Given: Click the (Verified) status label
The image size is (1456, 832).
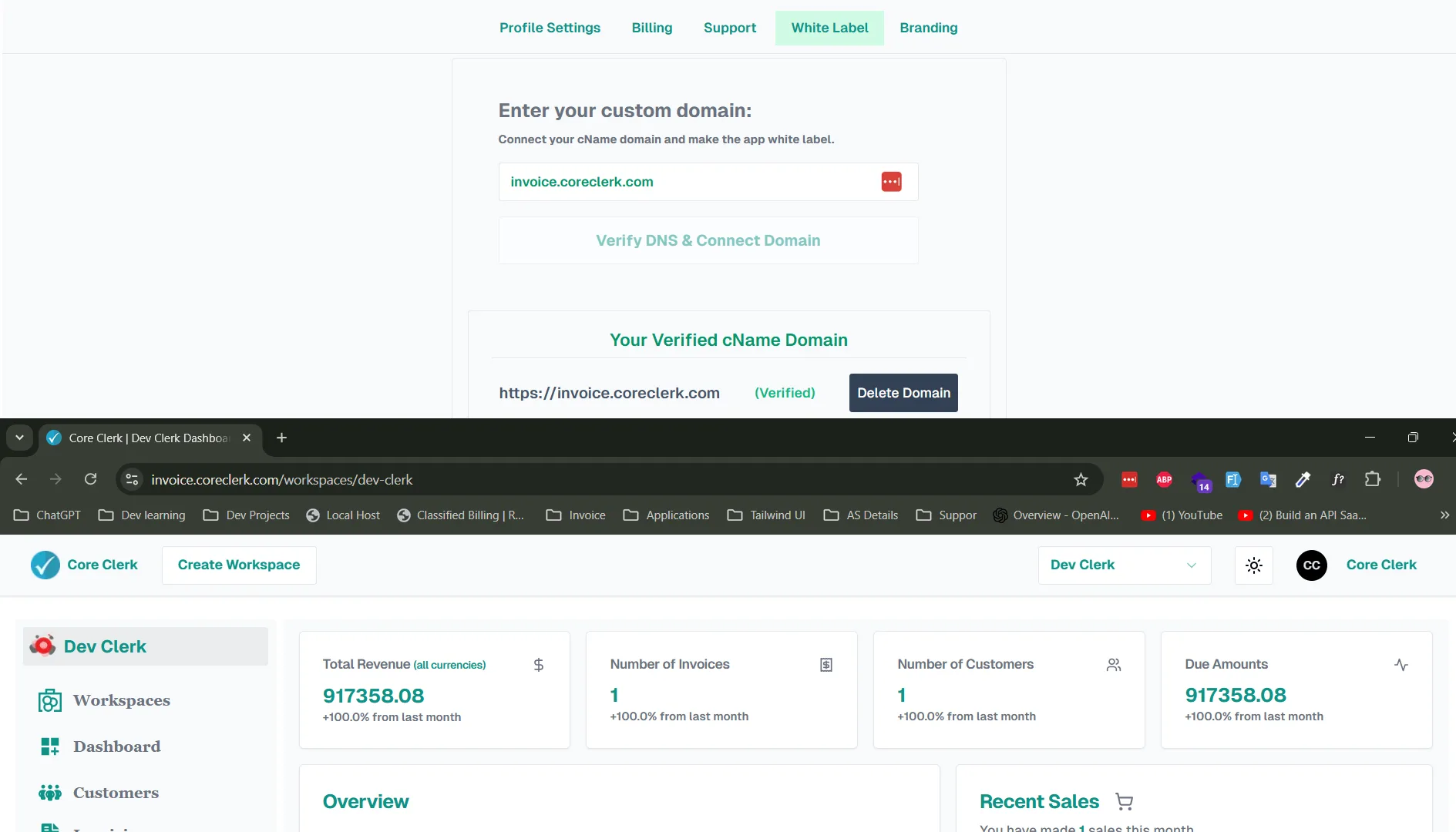Looking at the screenshot, I should (x=785, y=393).
